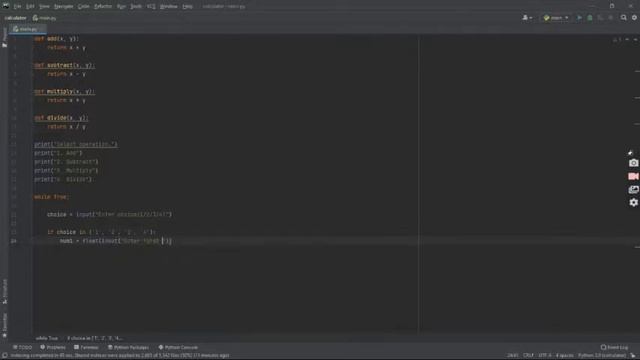Click the screenshot camera icon overlay
Viewport: 640px width, 360px height.
(633, 163)
